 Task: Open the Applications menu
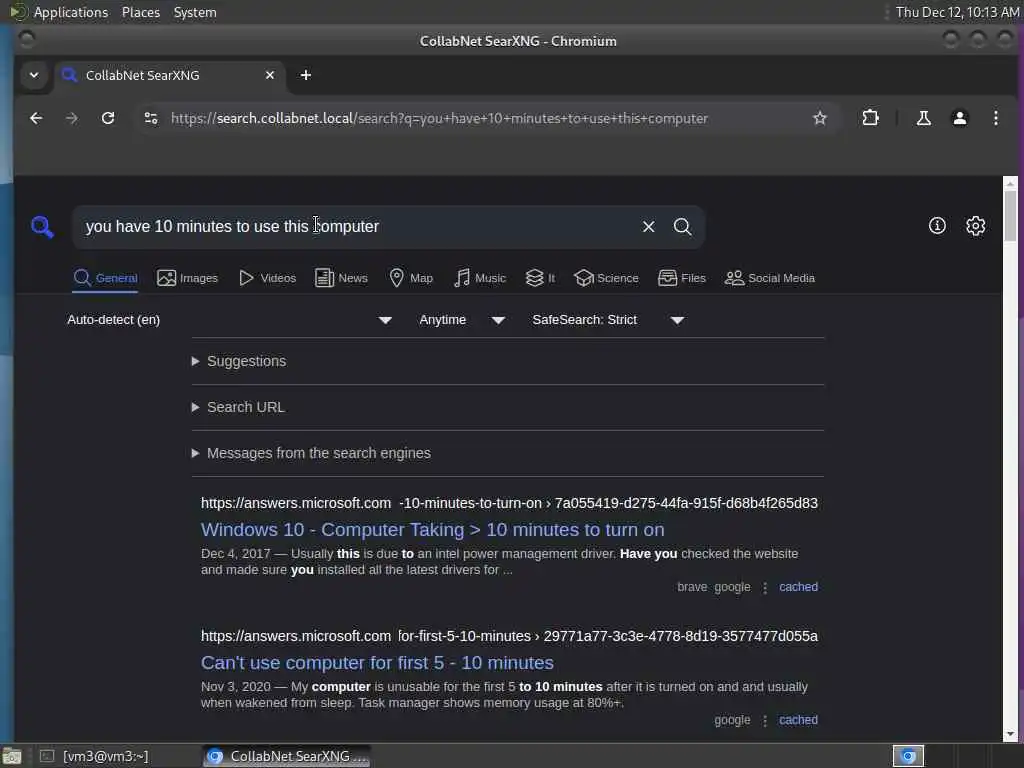coord(71,12)
